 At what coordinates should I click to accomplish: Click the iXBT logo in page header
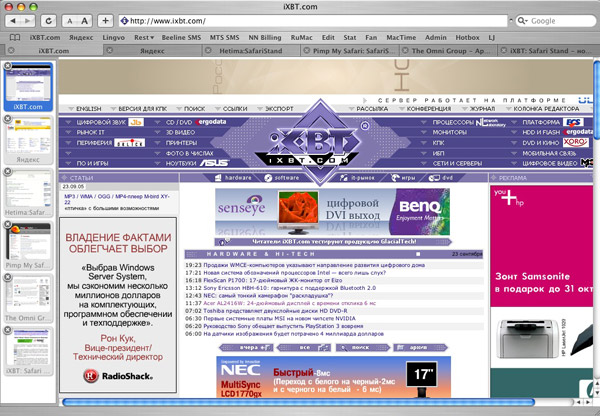(308, 144)
